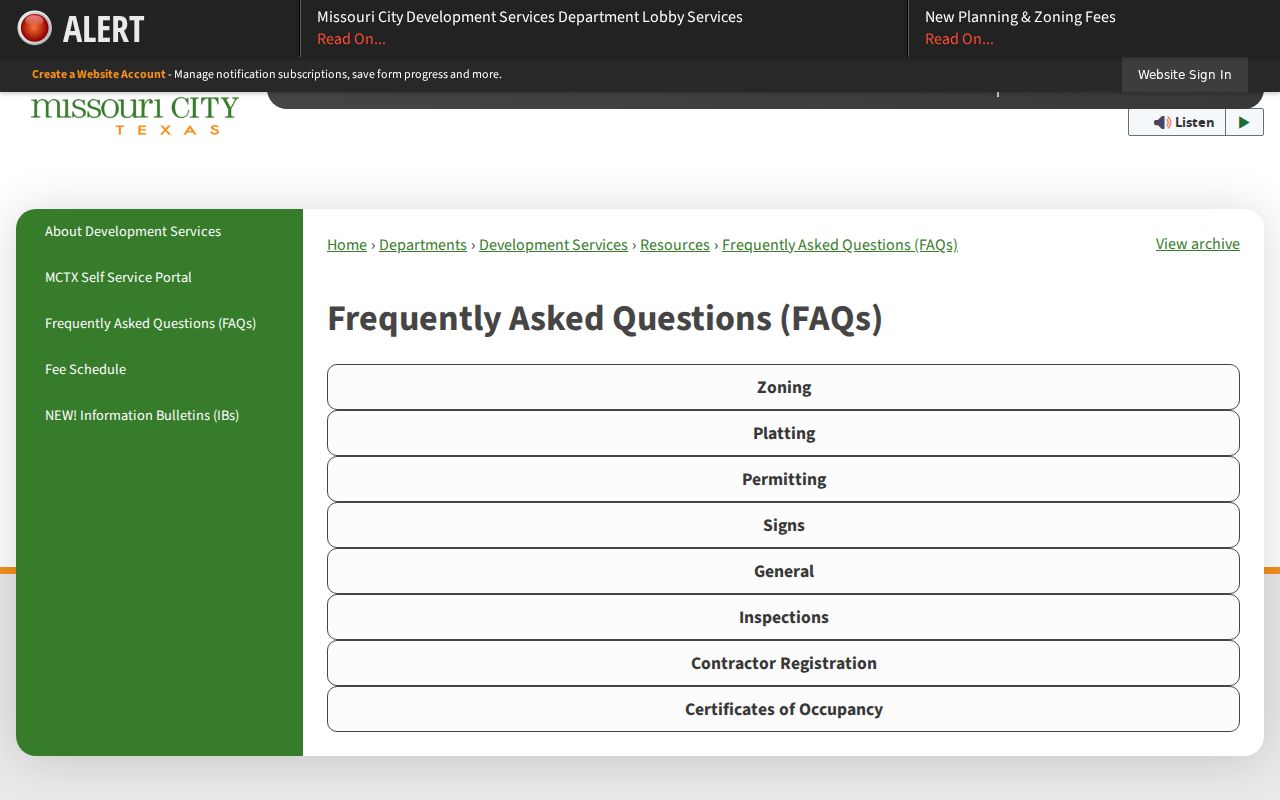This screenshot has height=800, width=1280.
Task: Expand the Certificates of Occupancy section
Action: pos(783,709)
